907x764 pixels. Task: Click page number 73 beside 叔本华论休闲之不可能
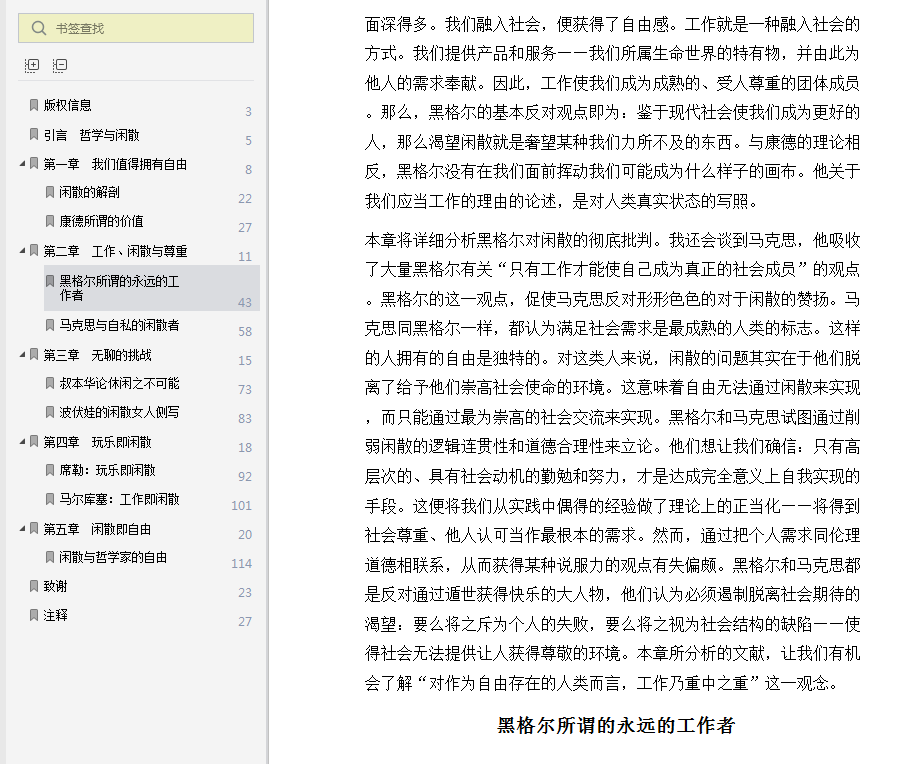(x=245, y=389)
